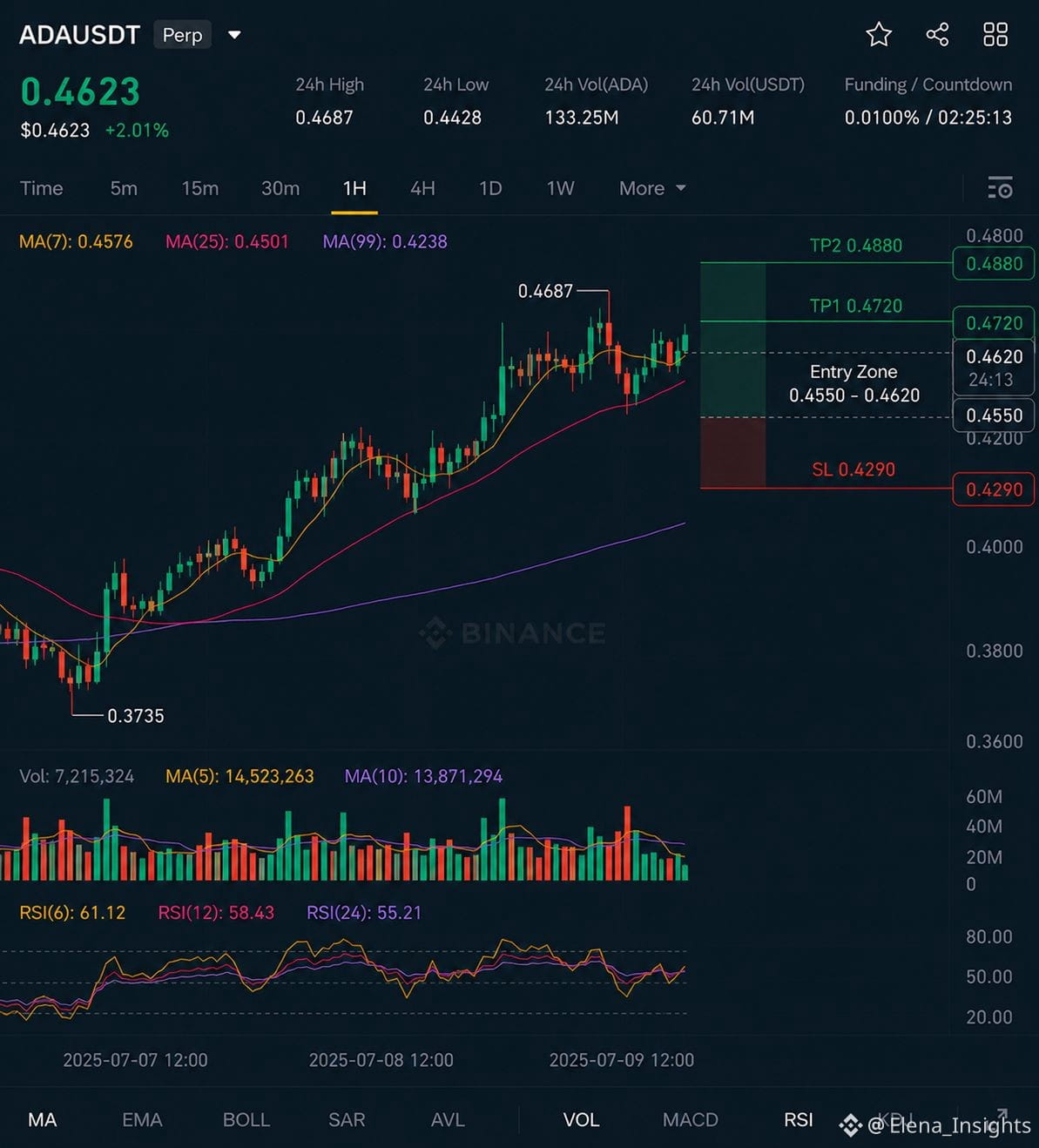Click the Funding / Countdown value

(928, 118)
